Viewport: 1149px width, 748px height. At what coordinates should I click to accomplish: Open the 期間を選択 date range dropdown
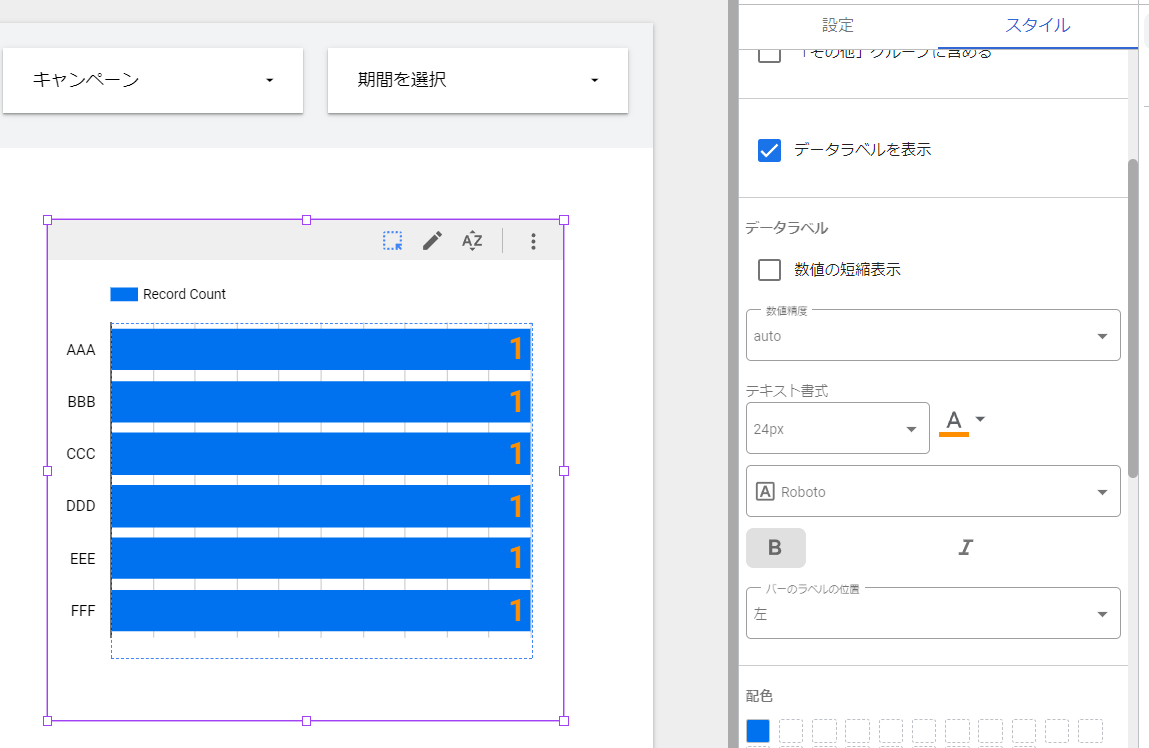478,80
